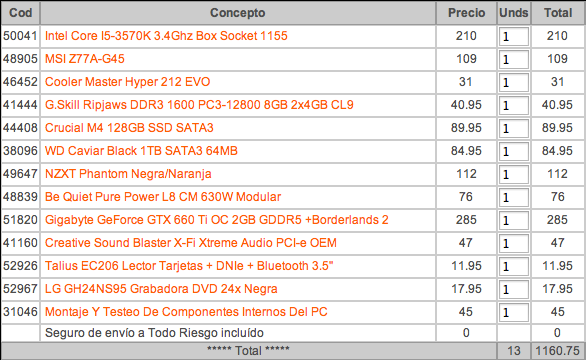
Task: Click the Cooler Master Hyper 212 EVO link
Action: pos(127,82)
